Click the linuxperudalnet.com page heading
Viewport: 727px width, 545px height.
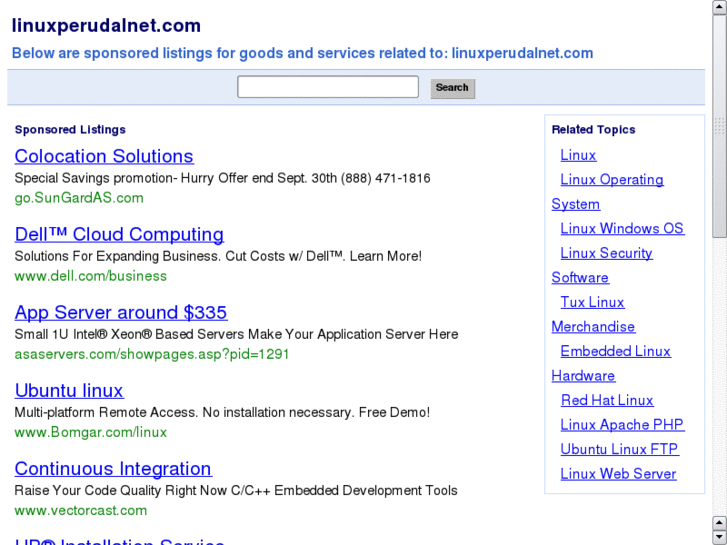click(x=106, y=26)
